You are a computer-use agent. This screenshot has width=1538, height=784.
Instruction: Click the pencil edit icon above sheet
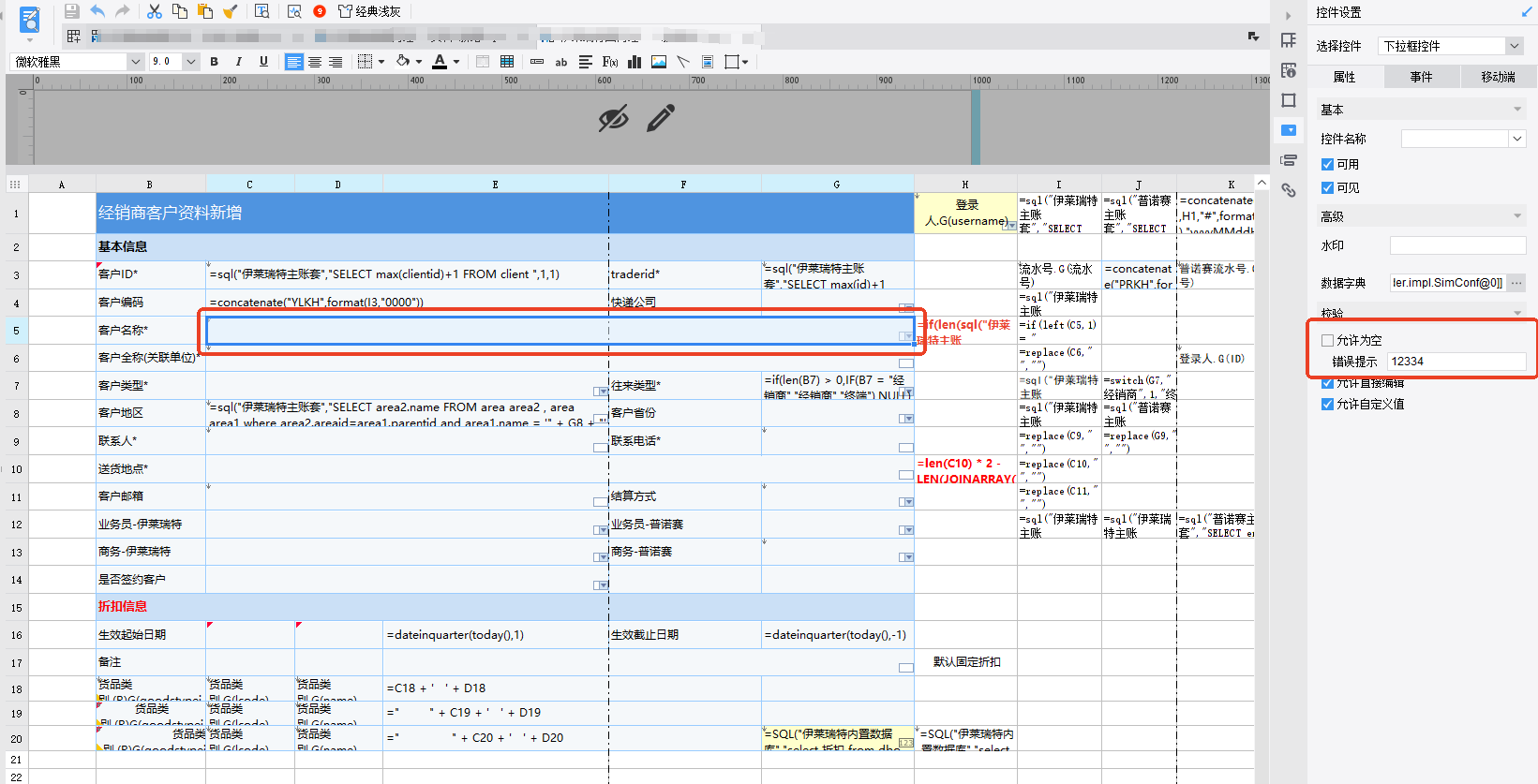661,118
